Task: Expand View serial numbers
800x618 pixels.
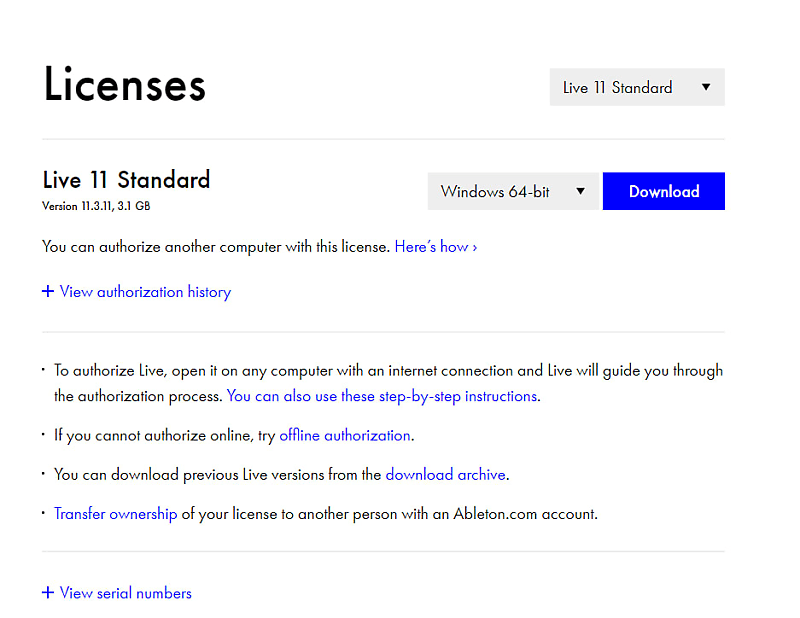Action: click(x=125, y=593)
